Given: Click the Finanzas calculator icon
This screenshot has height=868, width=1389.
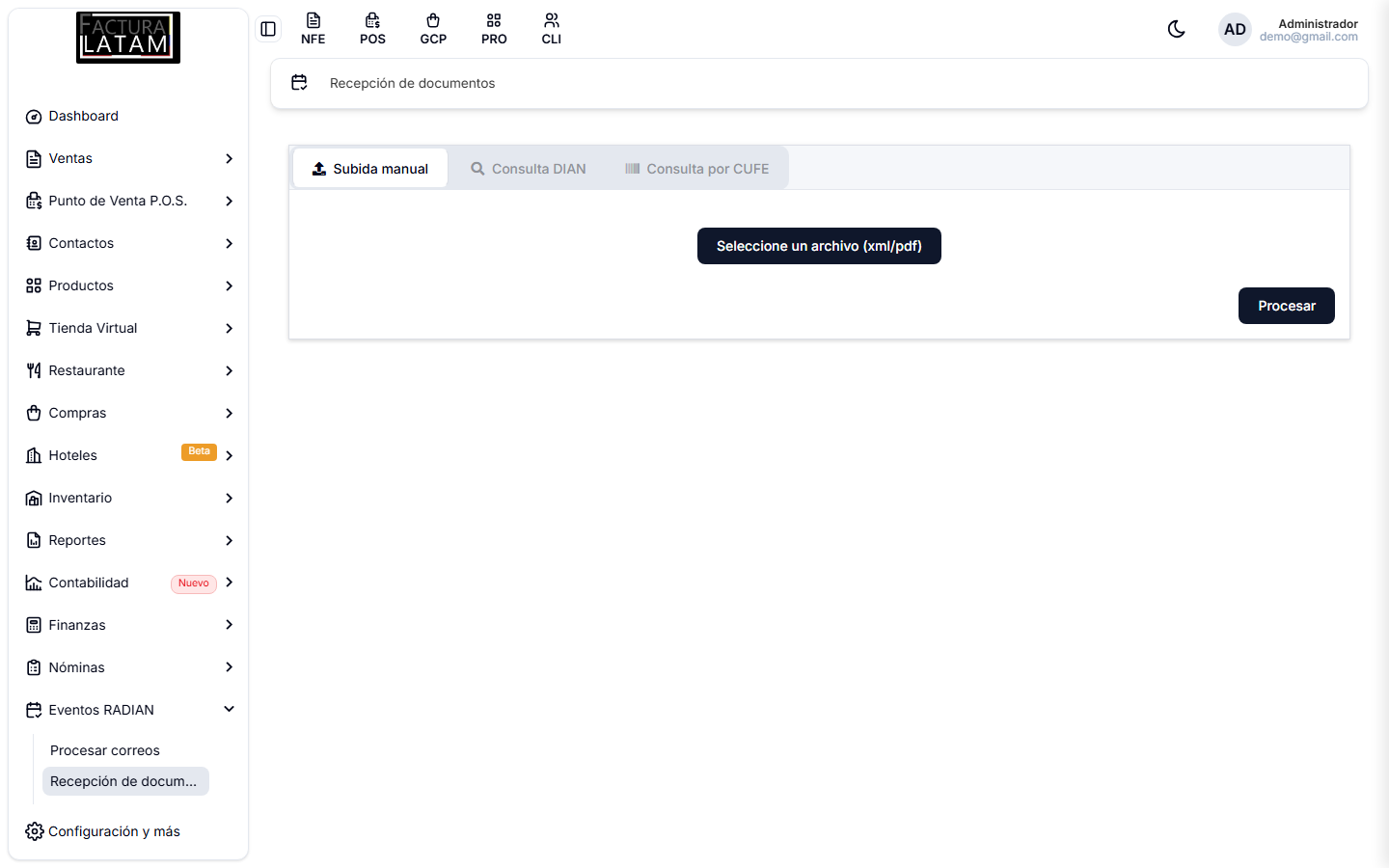Looking at the screenshot, I should [x=34, y=625].
